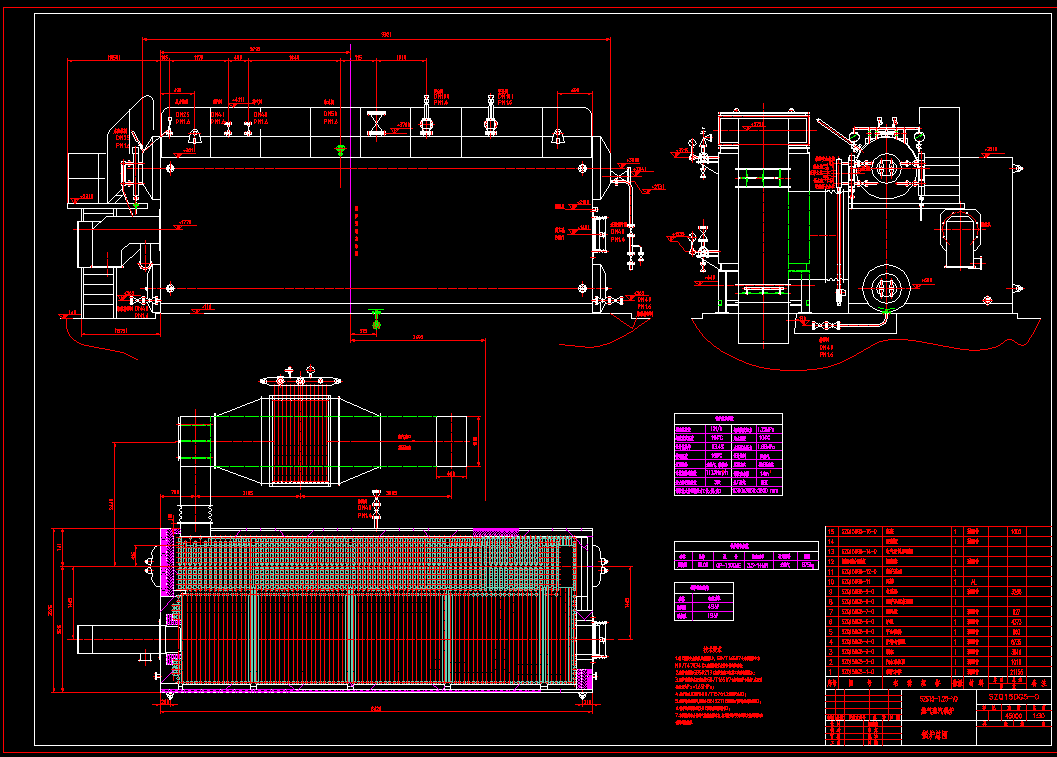Click the 1:30 scale value in title block
The width and height of the screenshot is (1057, 757).
(1038, 716)
